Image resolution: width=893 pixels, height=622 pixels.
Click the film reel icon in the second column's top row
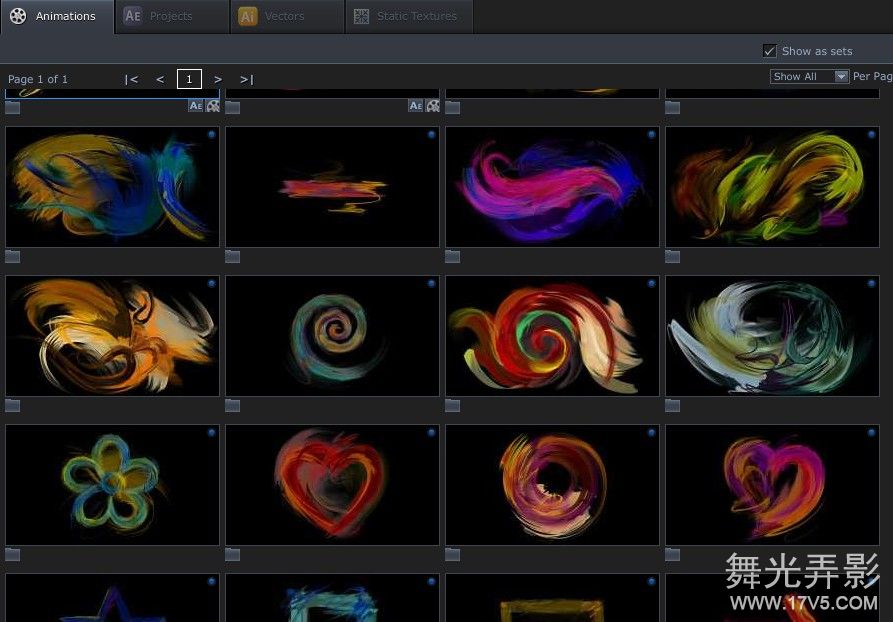coord(432,106)
